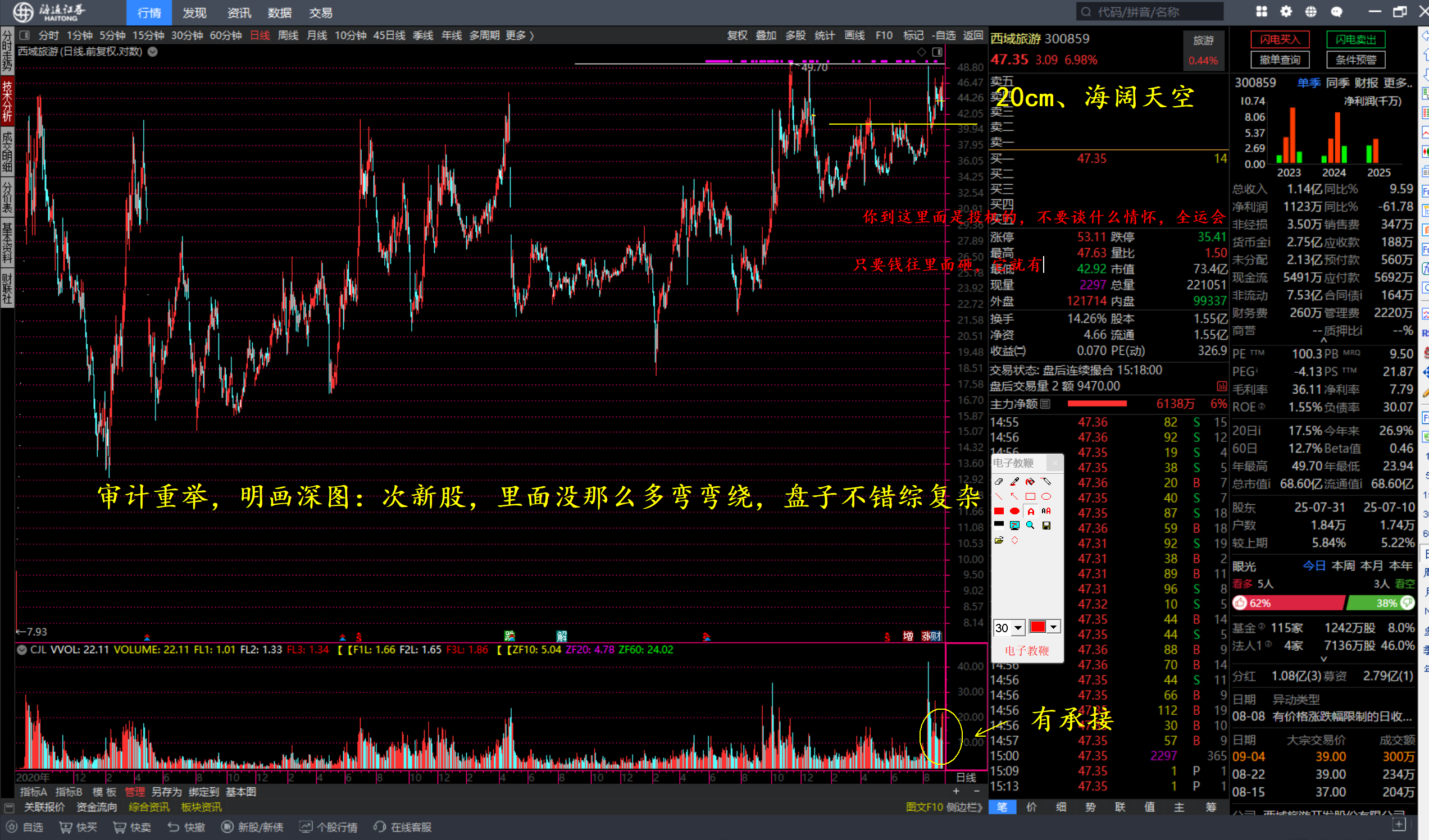Click red color swatch in 电子教鞭
Screen dimensions: 1429x840
click(1037, 627)
